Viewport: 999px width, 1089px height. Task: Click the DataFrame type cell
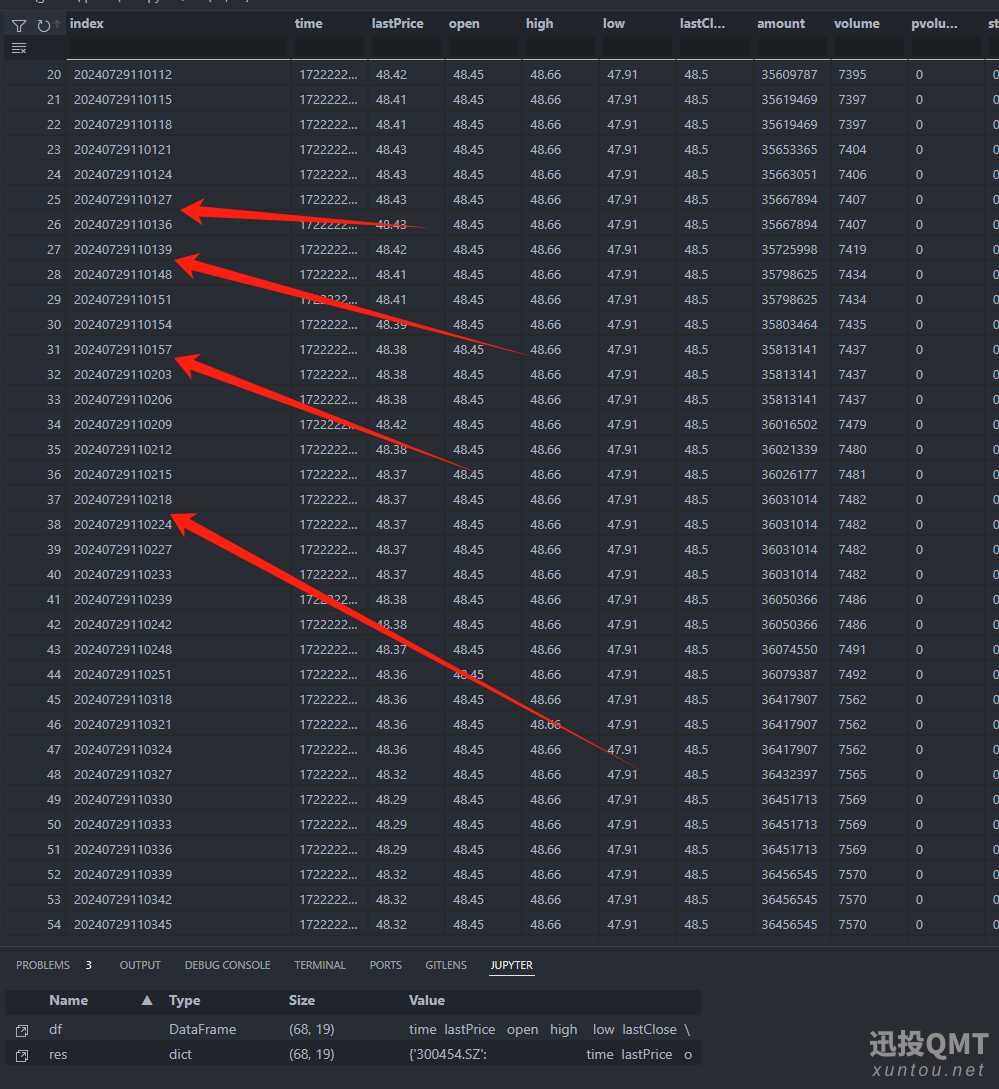coord(202,1029)
